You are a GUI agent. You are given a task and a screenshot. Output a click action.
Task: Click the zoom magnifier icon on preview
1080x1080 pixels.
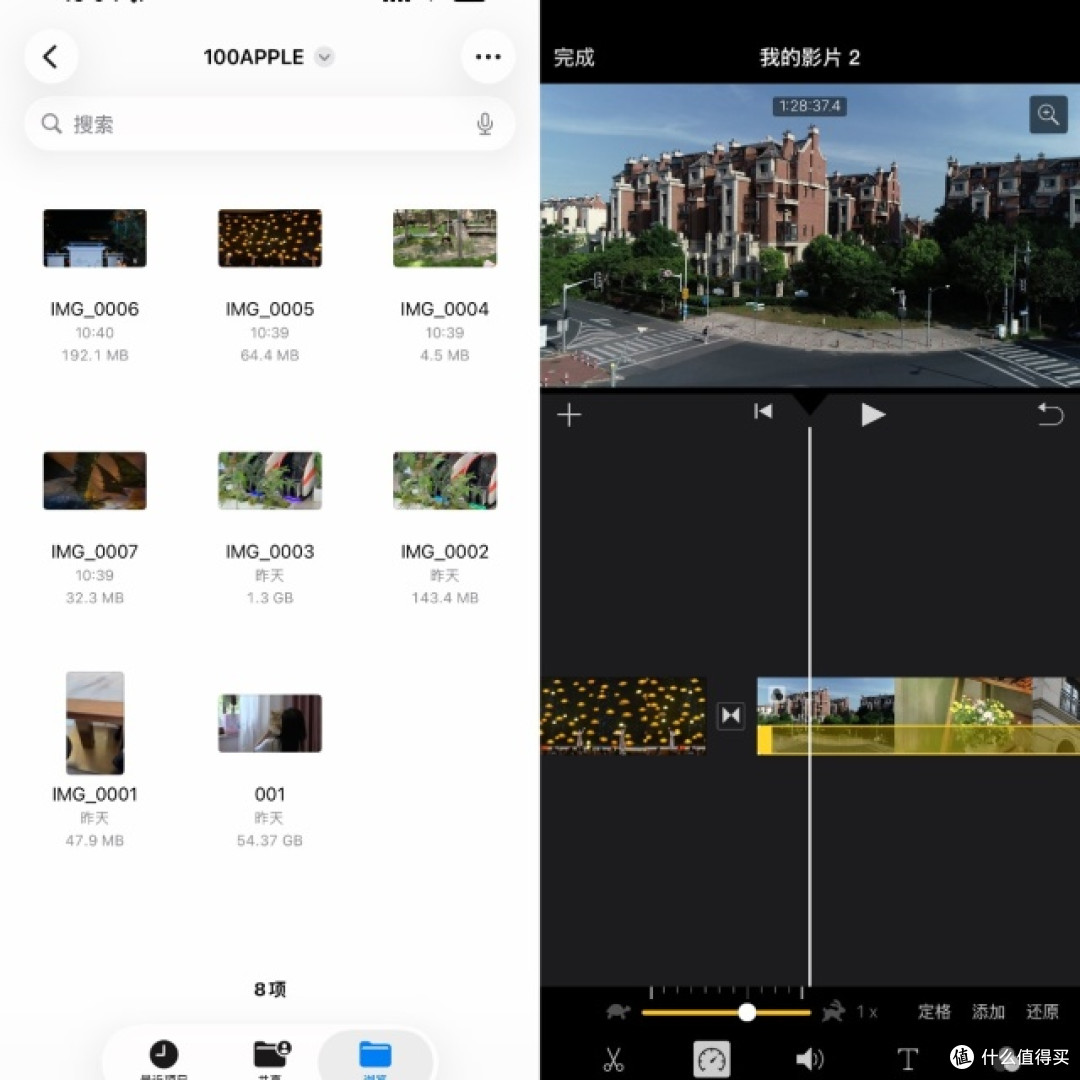click(x=1048, y=114)
